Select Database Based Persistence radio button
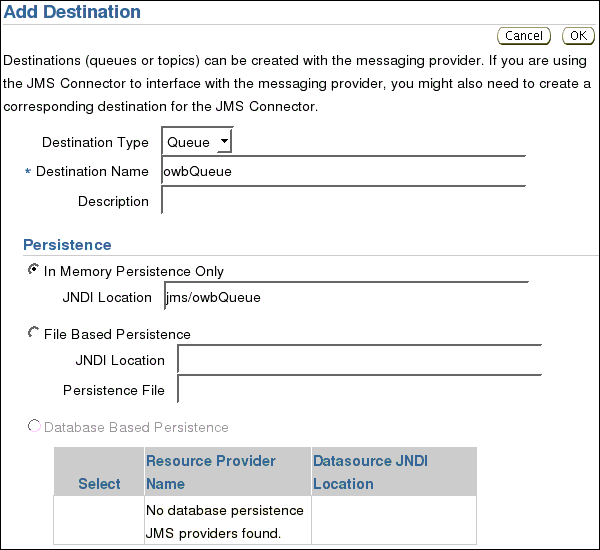This screenshot has height=550, width=600. 34,426
